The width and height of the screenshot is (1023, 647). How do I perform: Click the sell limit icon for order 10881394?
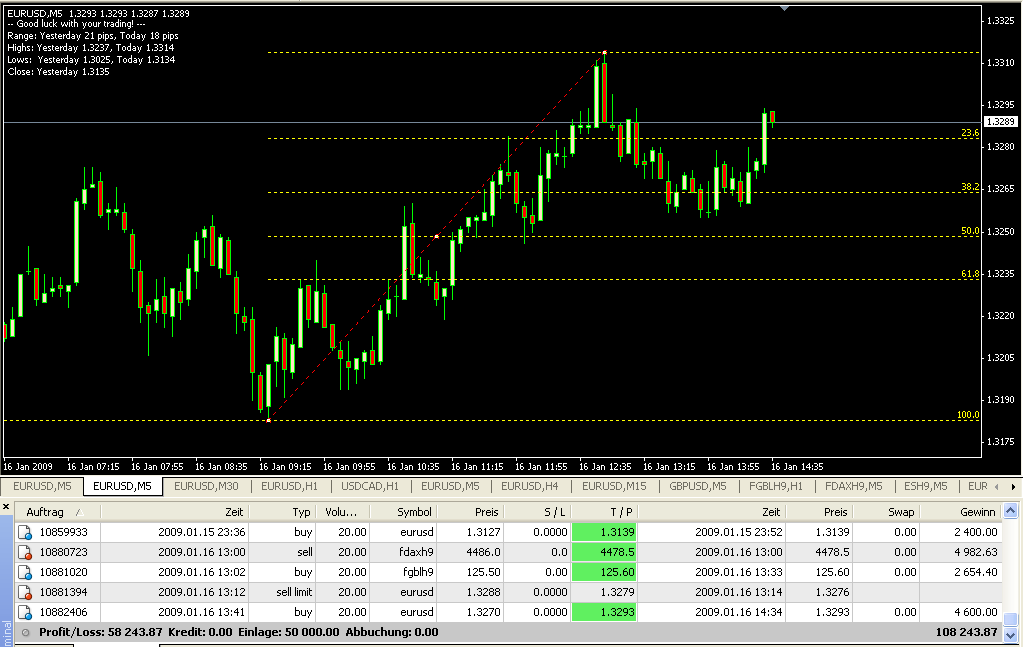click(25, 593)
